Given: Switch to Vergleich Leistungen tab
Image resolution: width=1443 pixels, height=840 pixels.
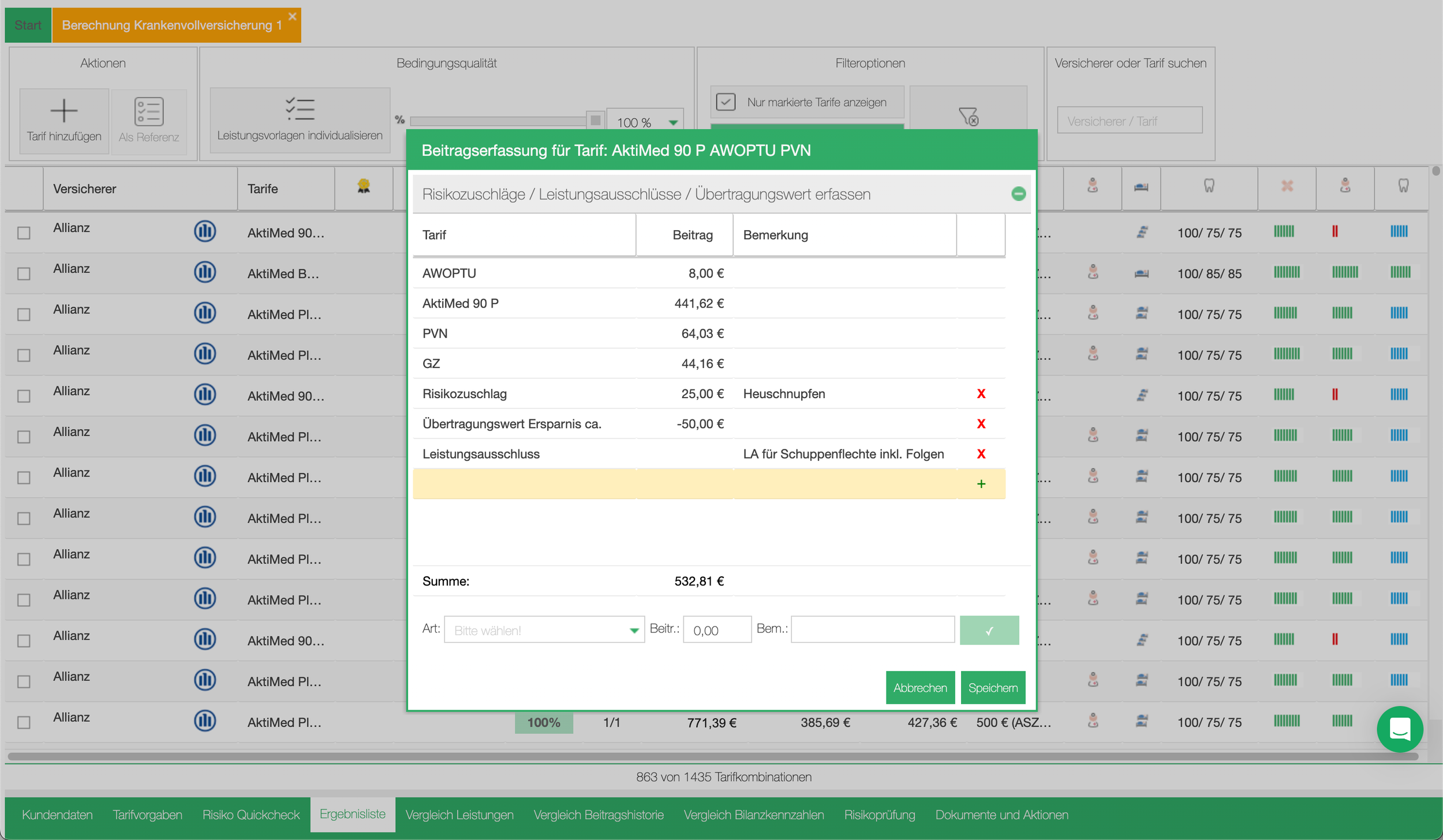Looking at the screenshot, I should (459, 815).
